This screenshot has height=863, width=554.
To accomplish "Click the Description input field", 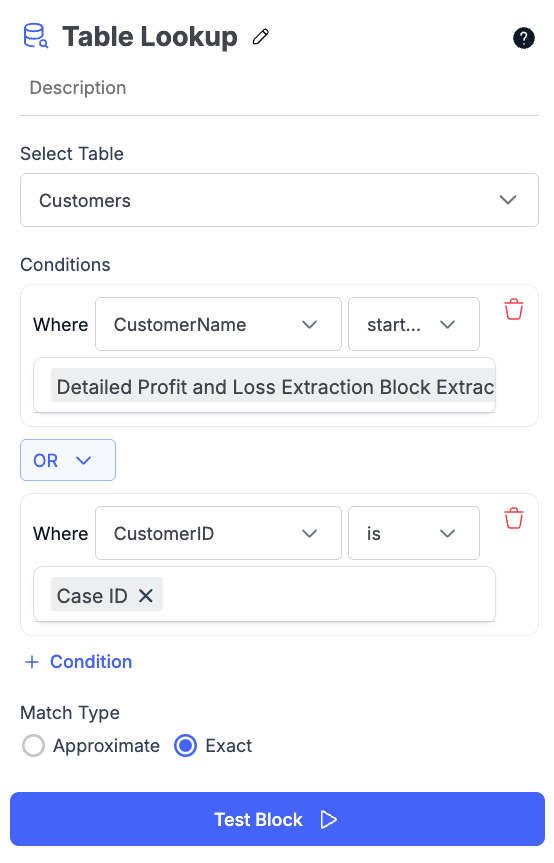I will point(279,88).
